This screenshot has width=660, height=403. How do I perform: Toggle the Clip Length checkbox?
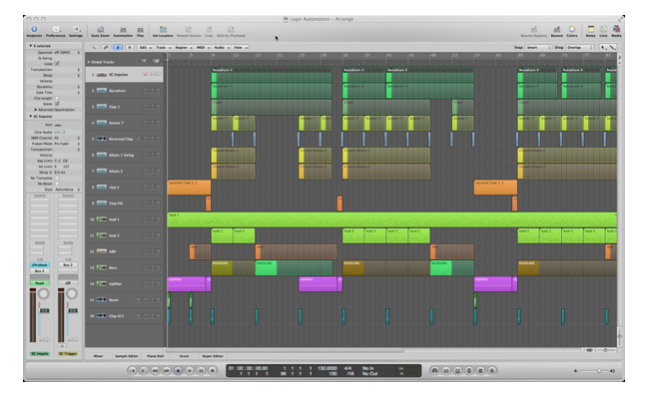[x=57, y=98]
